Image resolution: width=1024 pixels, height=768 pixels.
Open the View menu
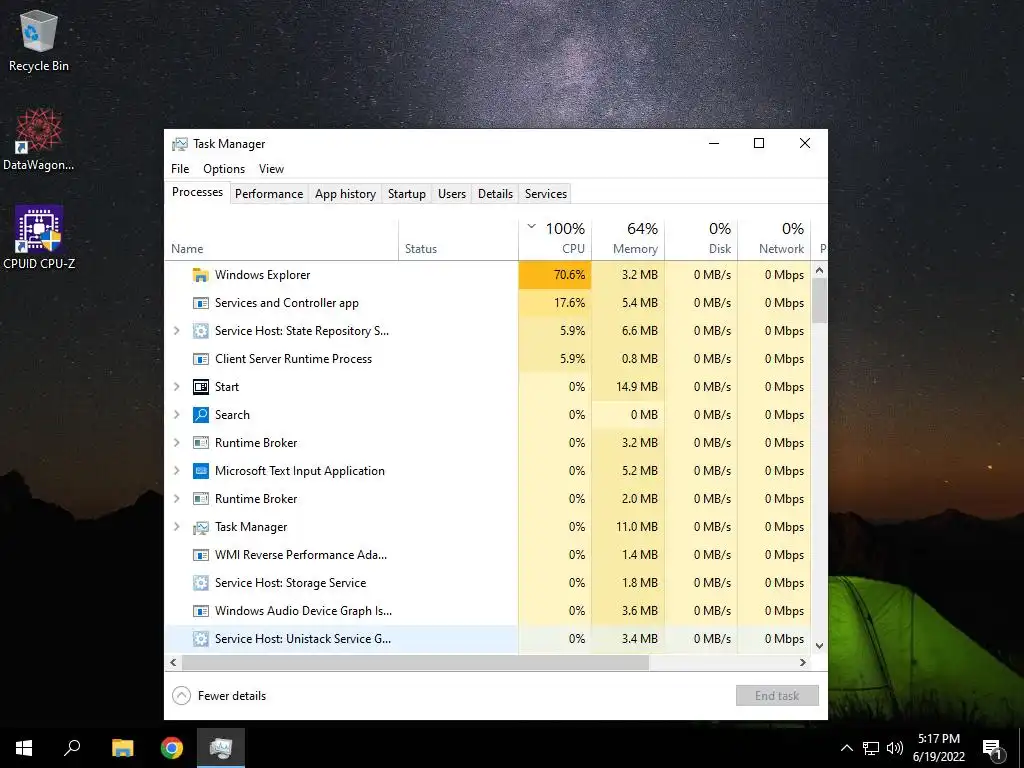271,168
